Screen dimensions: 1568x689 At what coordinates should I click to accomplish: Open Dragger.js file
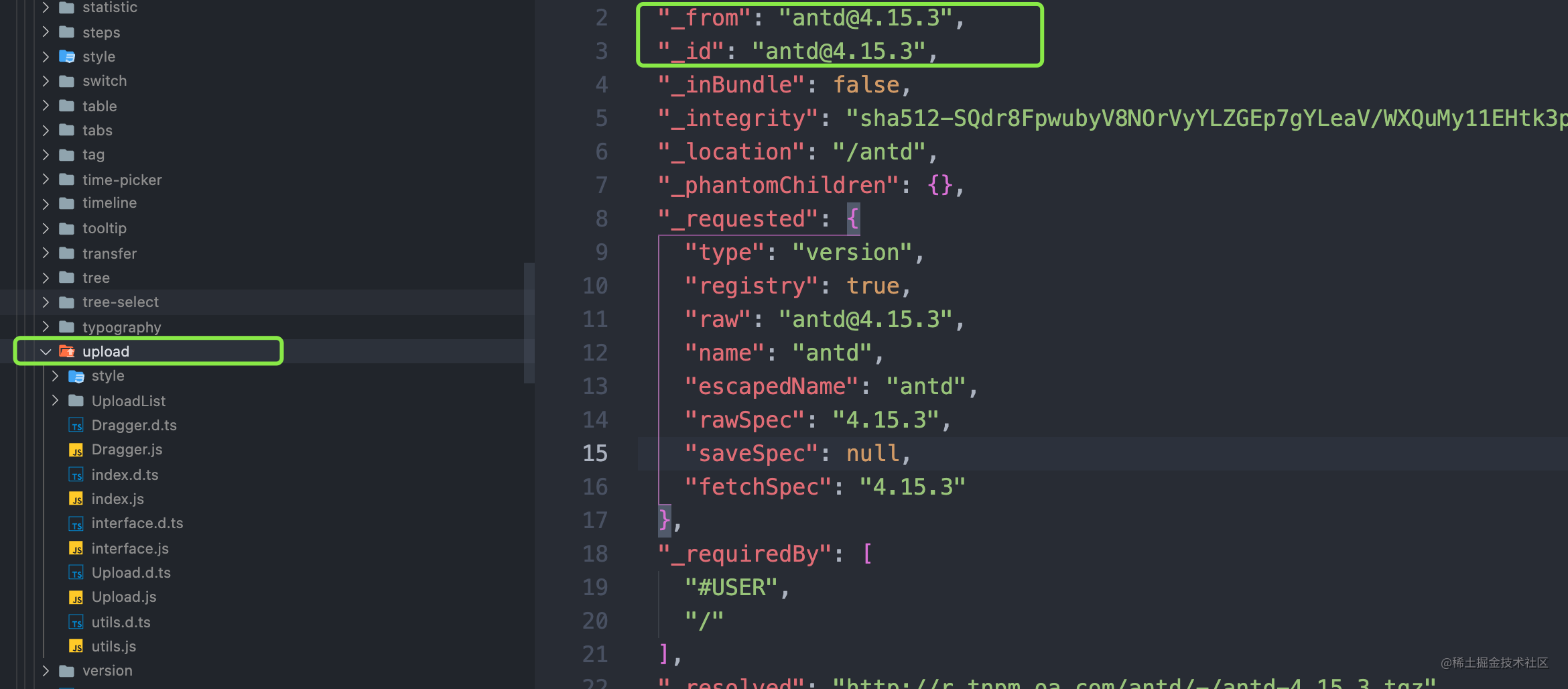(x=127, y=450)
